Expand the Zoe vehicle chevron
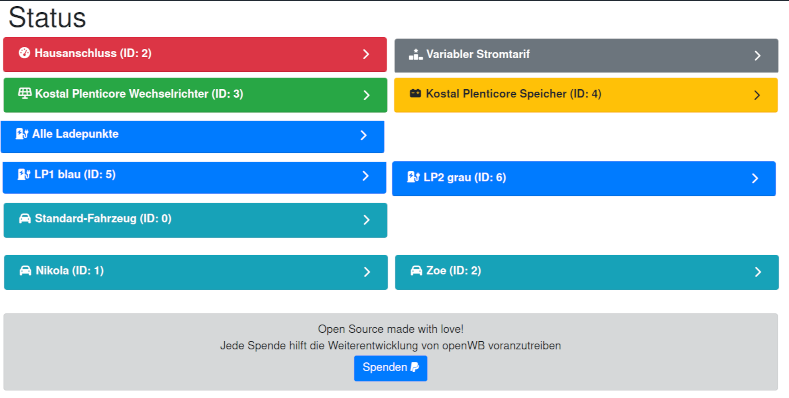Image resolution: width=789 pixels, height=398 pixels. [x=758, y=272]
